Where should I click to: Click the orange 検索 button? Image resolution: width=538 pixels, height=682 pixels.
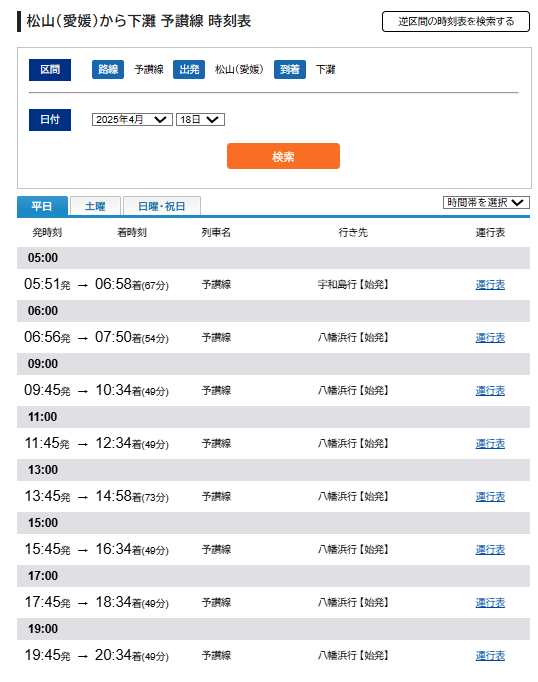(x=283, y=156)
